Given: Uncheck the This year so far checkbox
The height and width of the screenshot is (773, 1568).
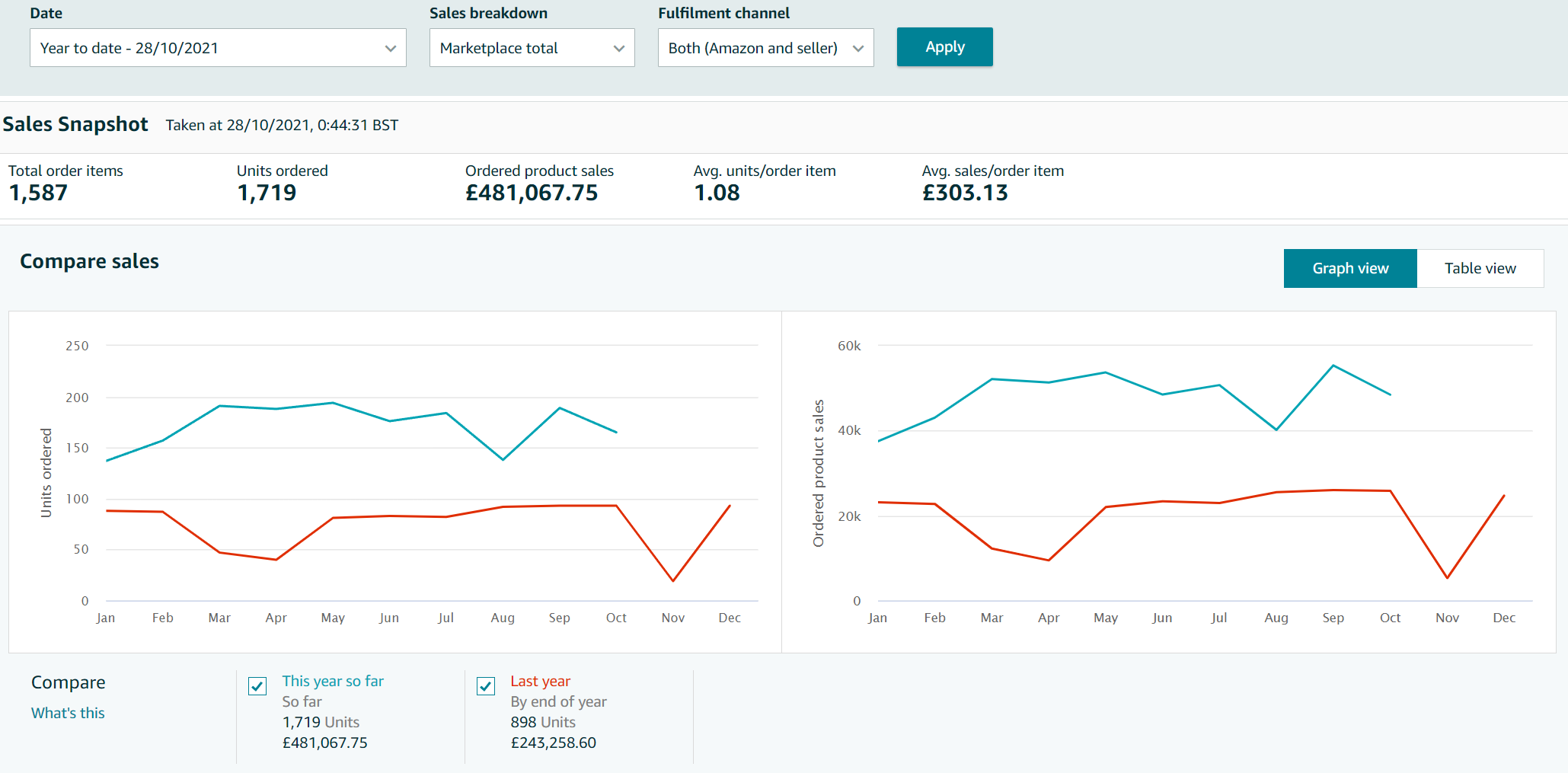Looking at the screenshot, I should (257, 686).
